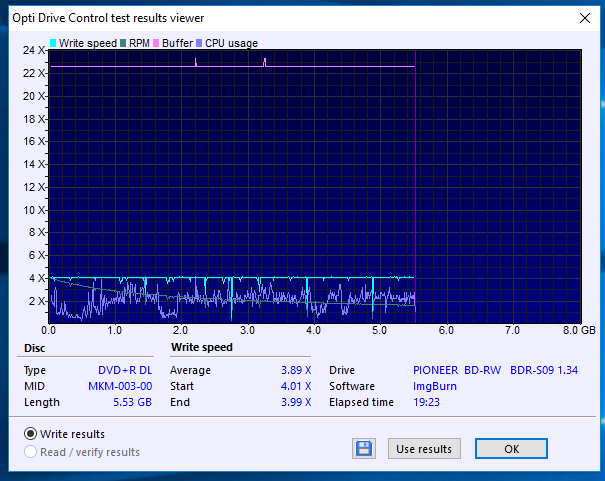Image resolution: width=605 pixels, height=481 pixels.
Task: Click the purple CPU usage legend swatch
Action: coord(199,43)
